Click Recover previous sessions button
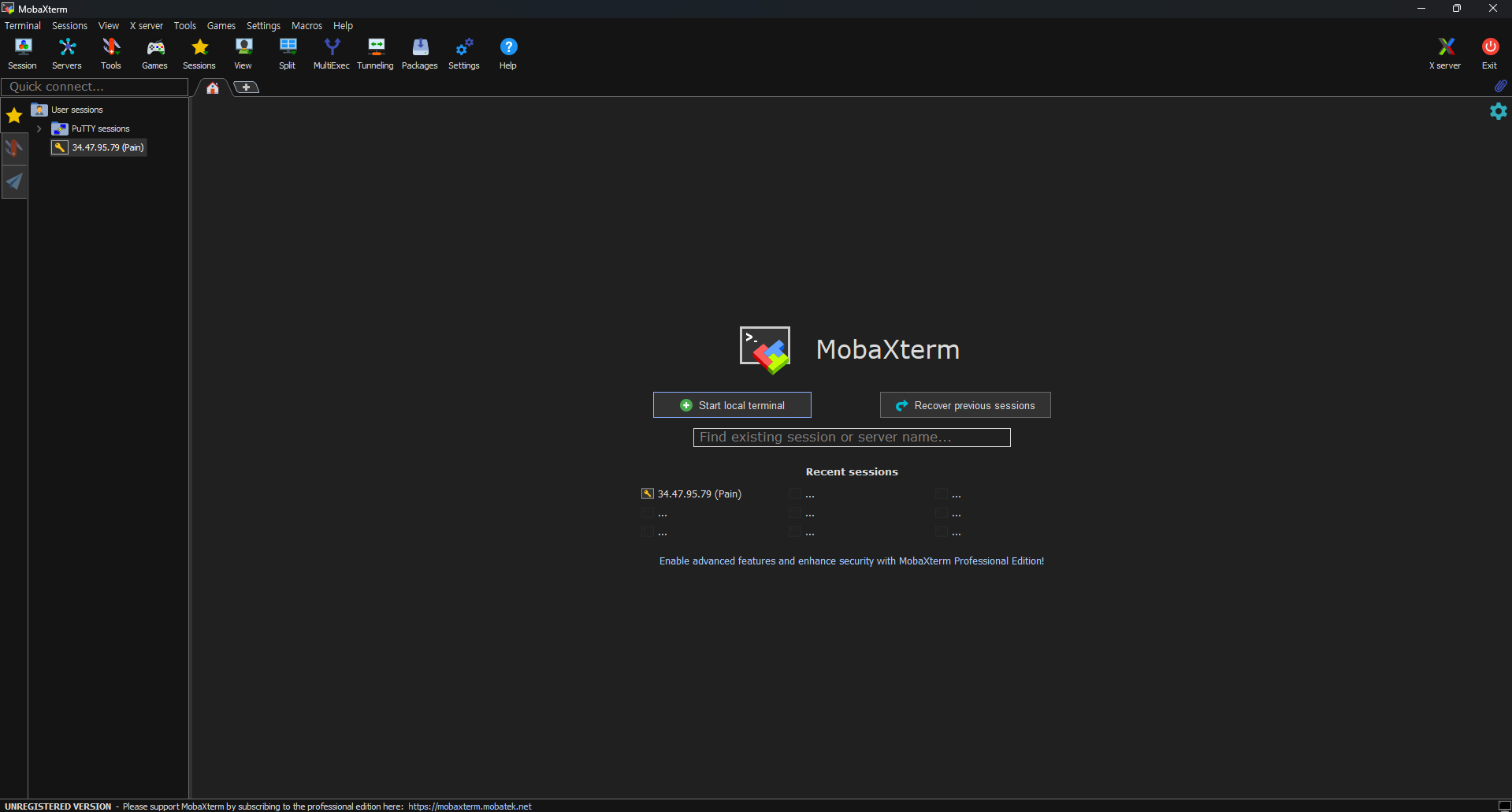 click(965, 405)
